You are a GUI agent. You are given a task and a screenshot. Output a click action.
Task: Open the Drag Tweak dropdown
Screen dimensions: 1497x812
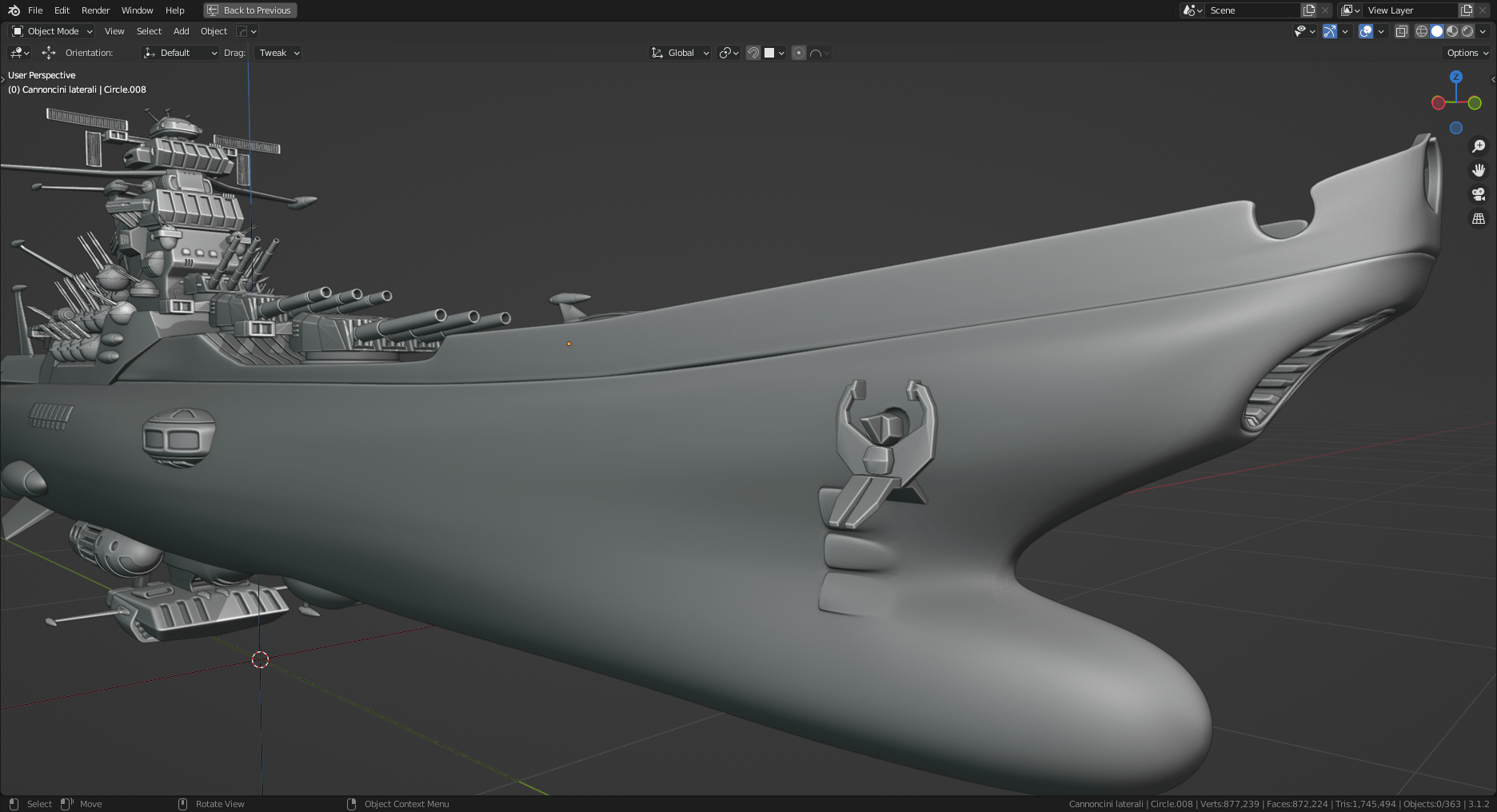[278, 53]
